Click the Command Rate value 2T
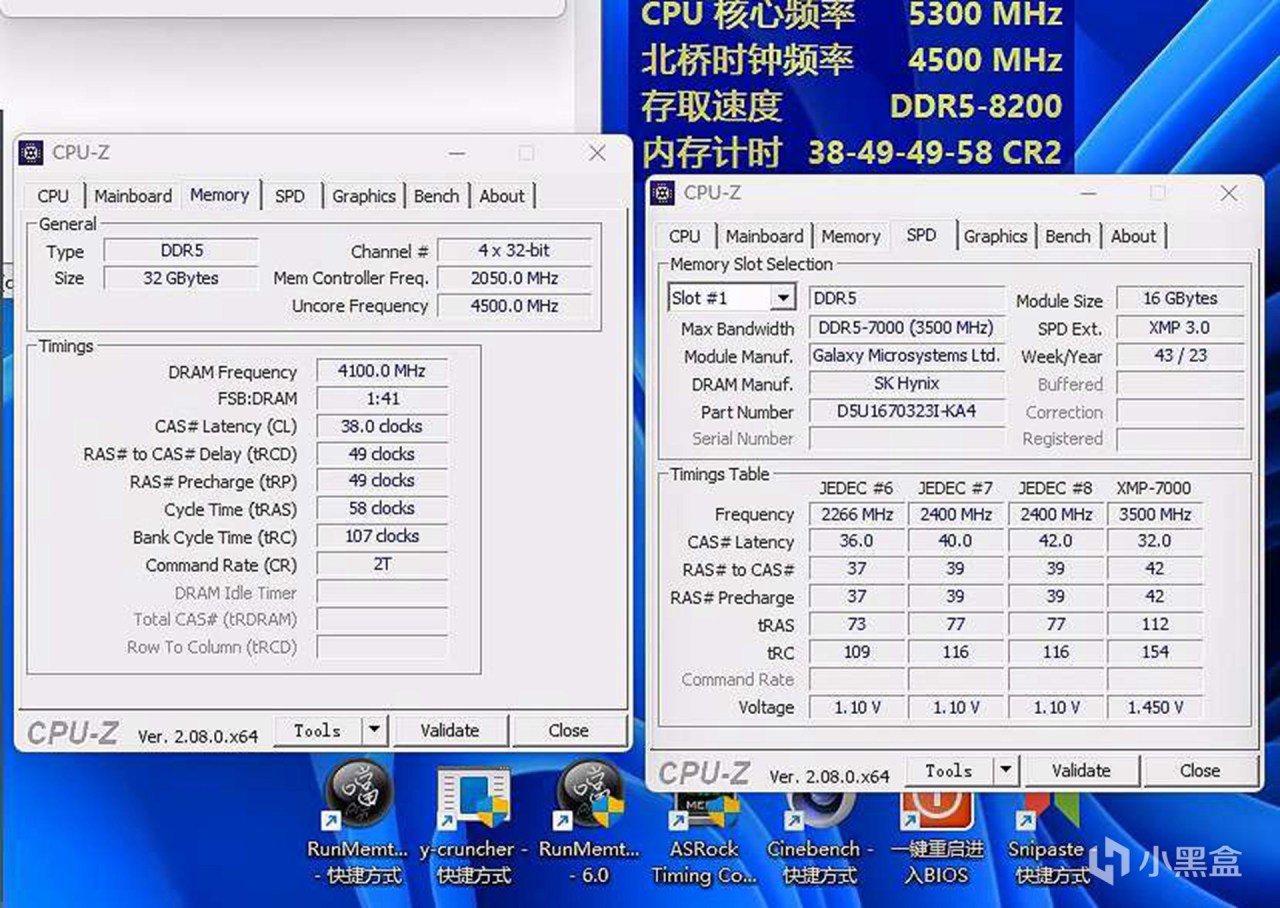1280x908 pixels. click(x=382, y=564)
